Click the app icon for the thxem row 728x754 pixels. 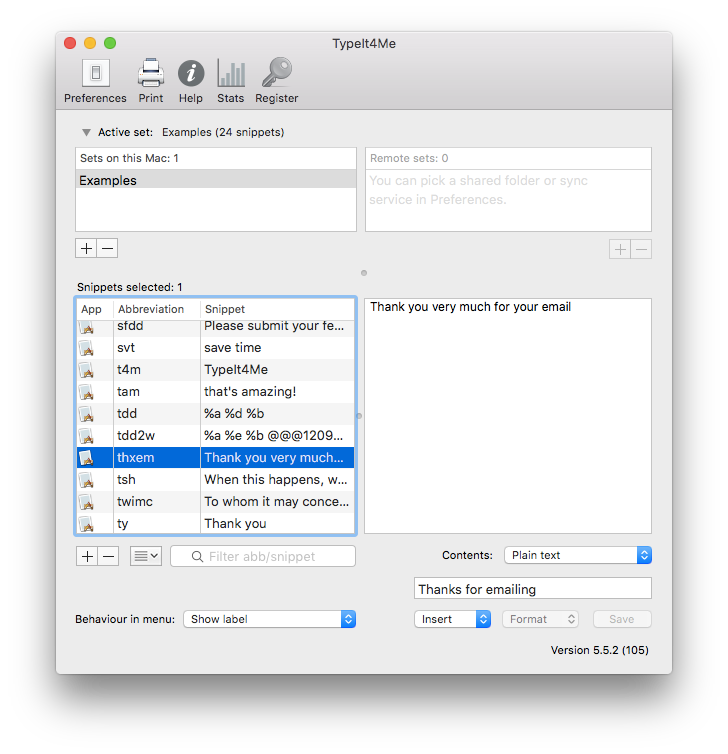[87, 458]
